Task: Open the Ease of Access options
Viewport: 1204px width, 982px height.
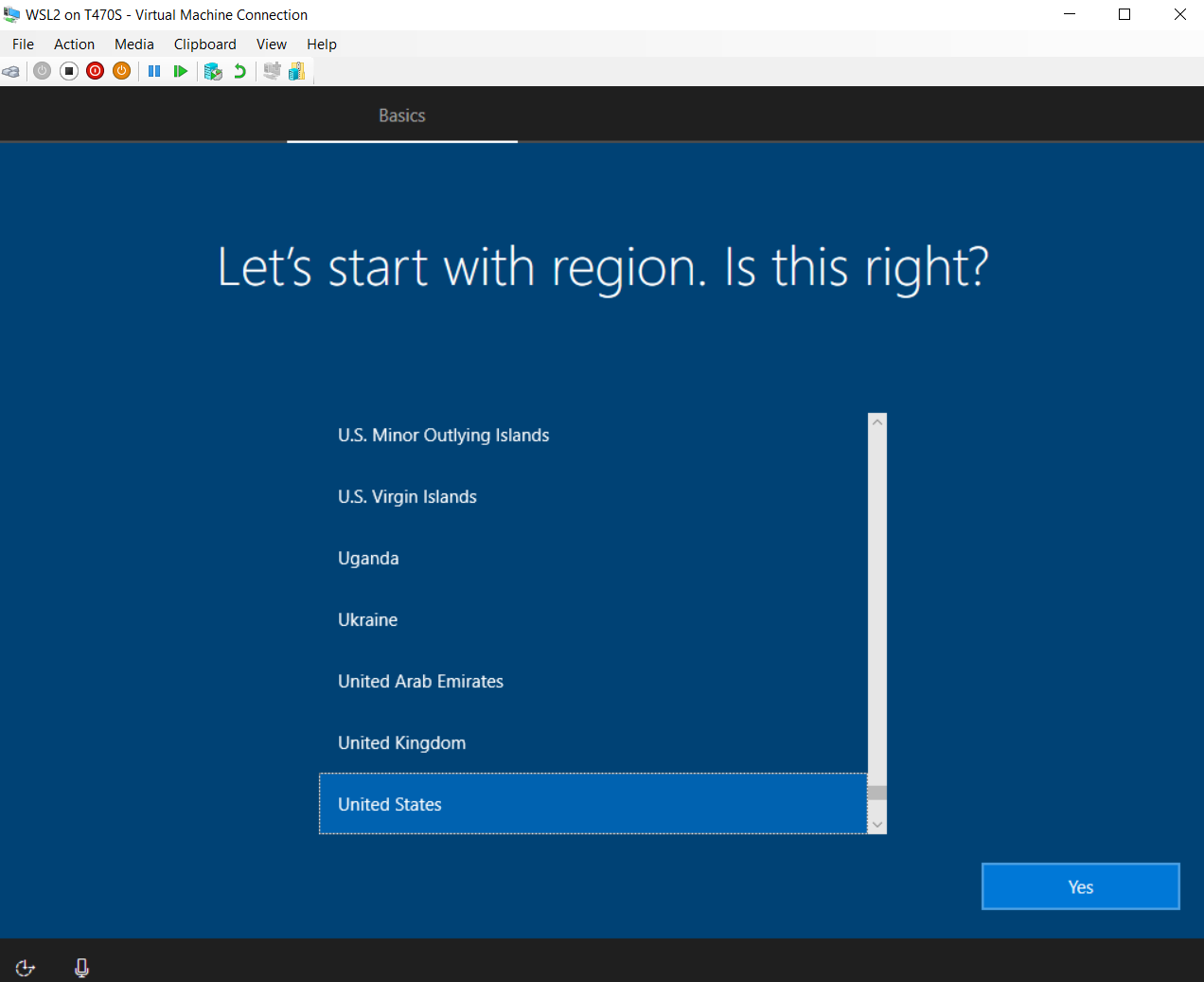Action: (x=25, y=967)
